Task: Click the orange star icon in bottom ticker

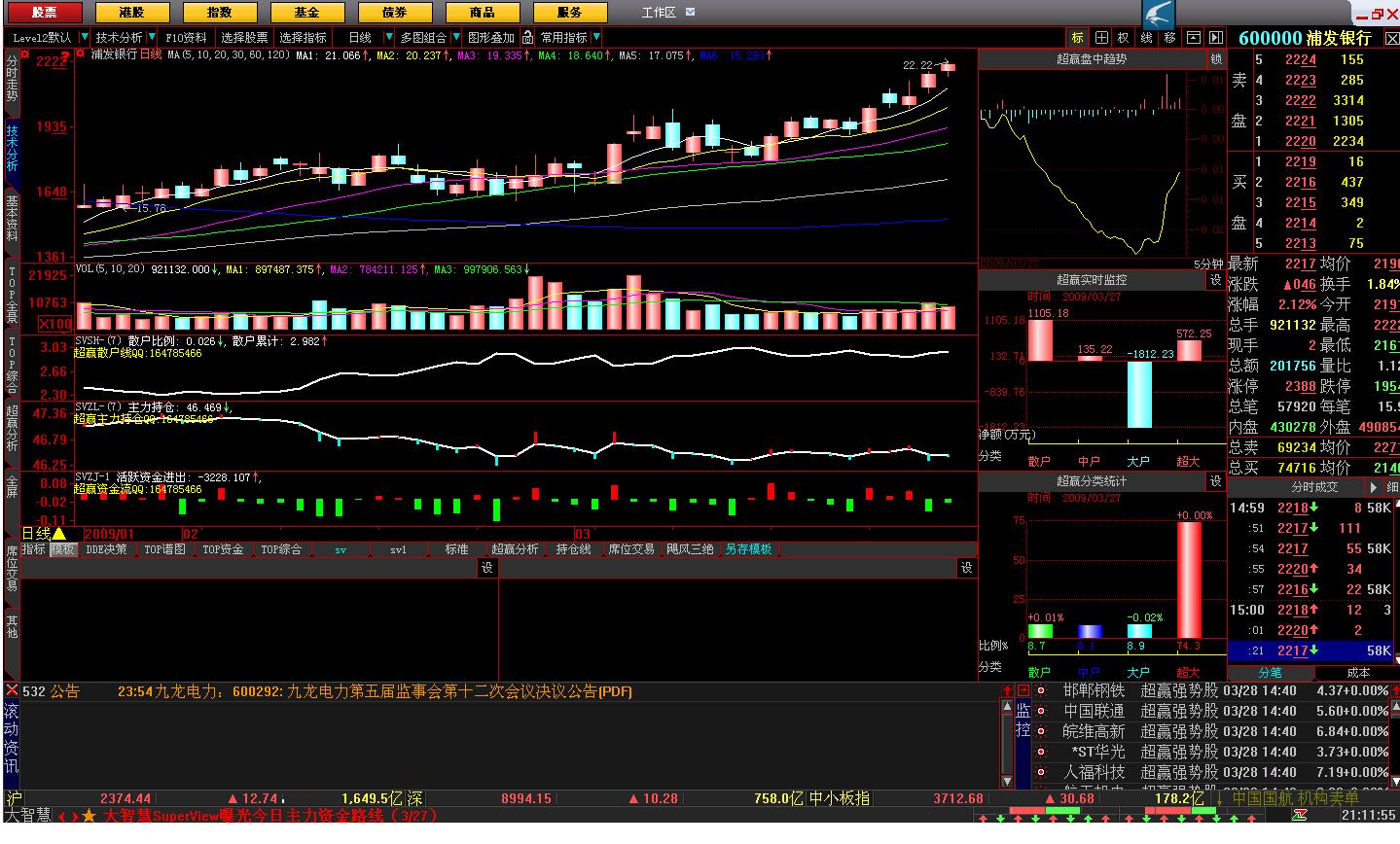Action: point(89,816)
